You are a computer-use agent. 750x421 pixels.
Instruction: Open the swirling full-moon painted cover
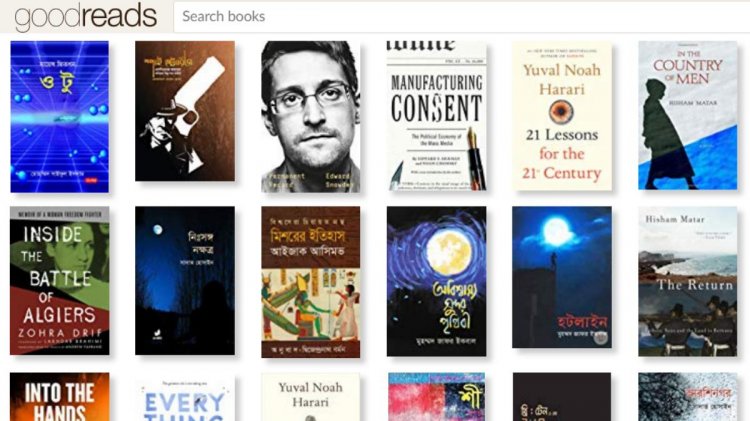436,281
